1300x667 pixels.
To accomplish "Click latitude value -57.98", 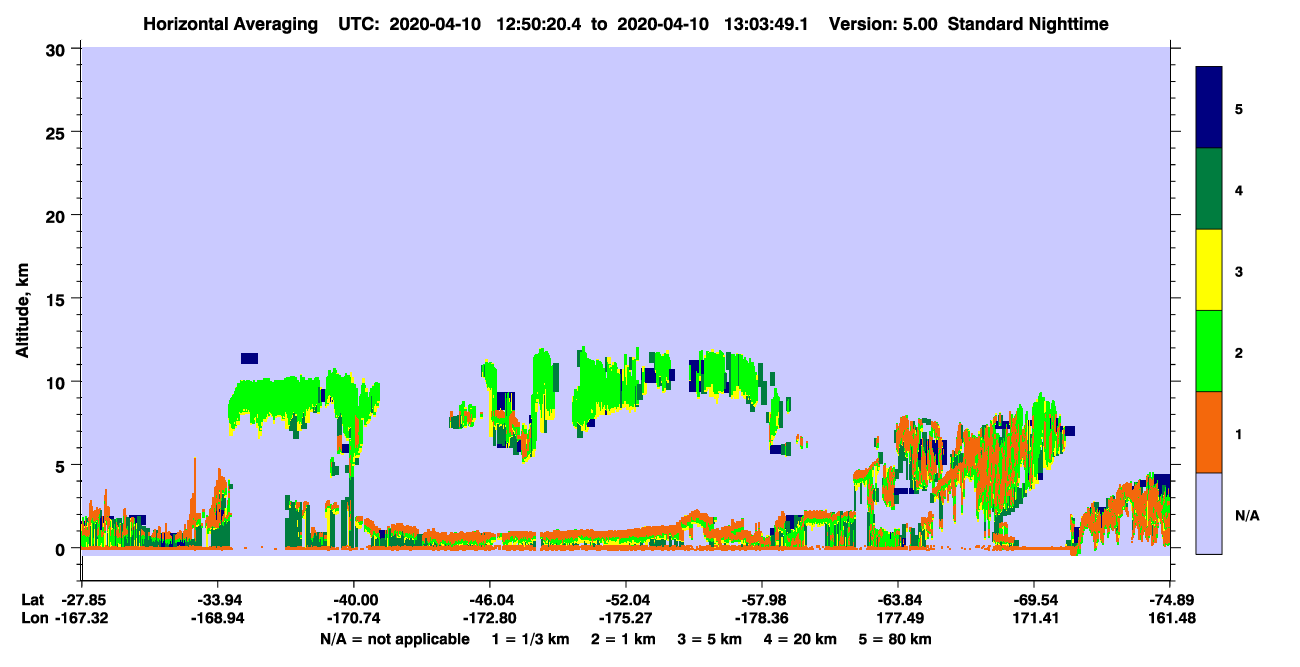I will click(x=762, y=600).
